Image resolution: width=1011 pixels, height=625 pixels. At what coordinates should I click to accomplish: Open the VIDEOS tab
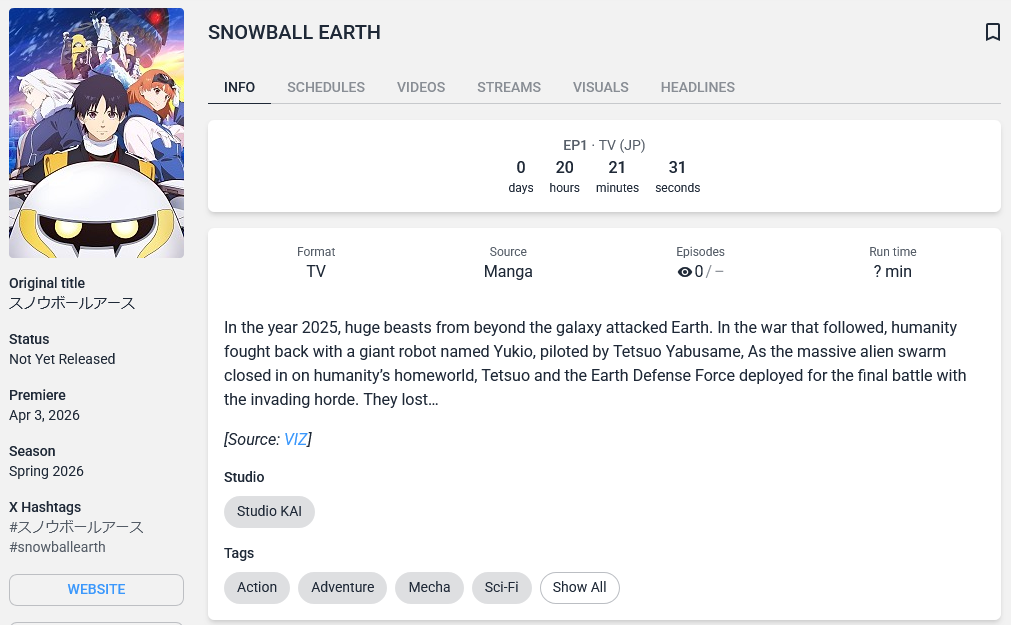(x=421, y=87)
